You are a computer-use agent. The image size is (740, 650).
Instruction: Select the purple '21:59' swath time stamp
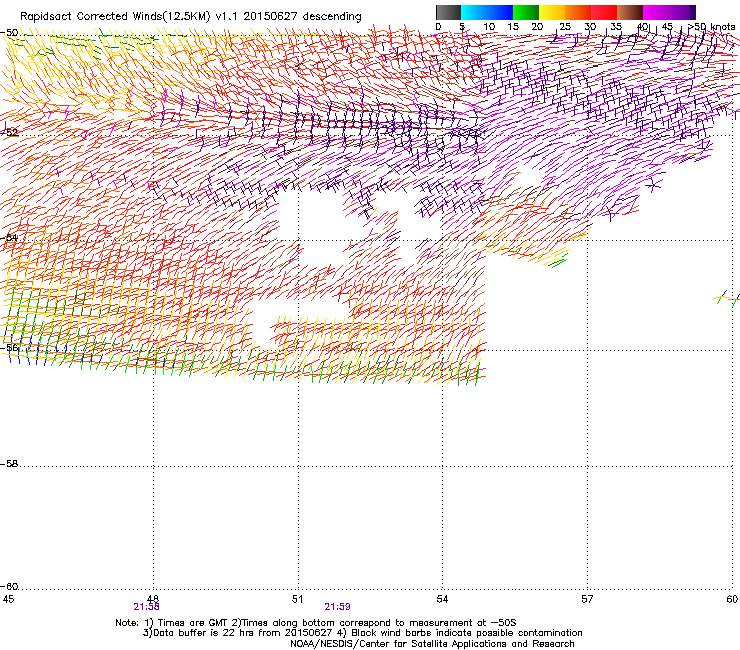pos(337,607)
